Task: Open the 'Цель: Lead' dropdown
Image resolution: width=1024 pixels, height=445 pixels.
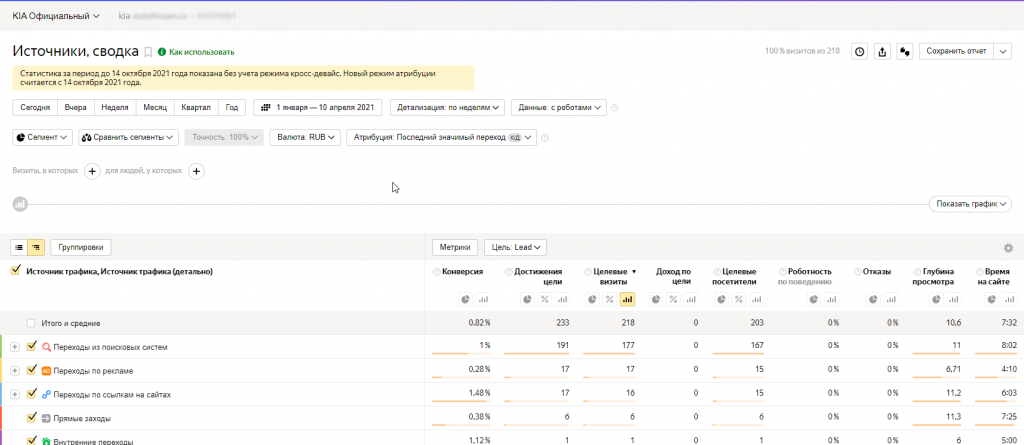Action: [x=515, y=247]
